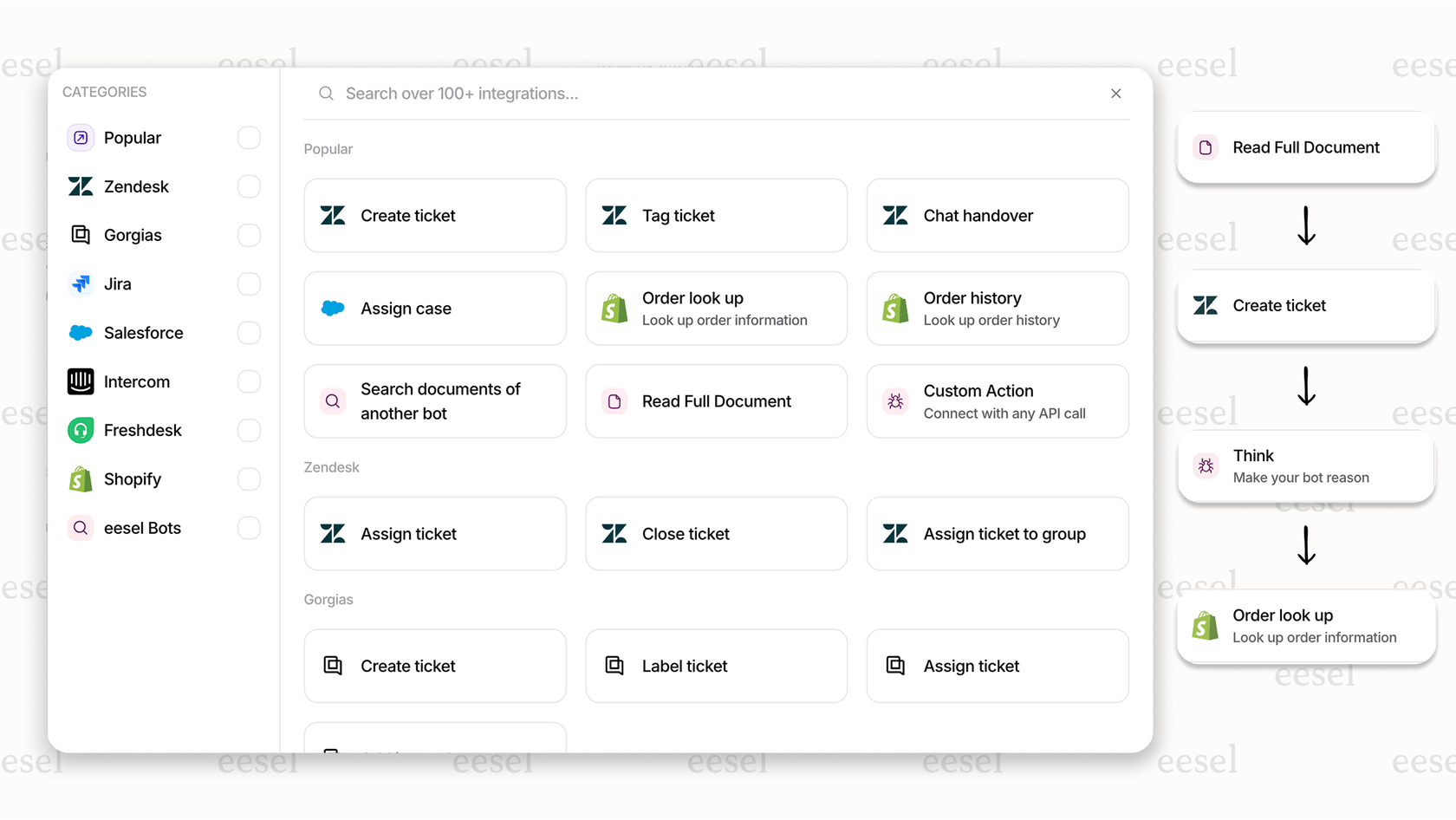Click the Shopify icon next to Order look up
The image size is (1456, 820).
[614, 308]
